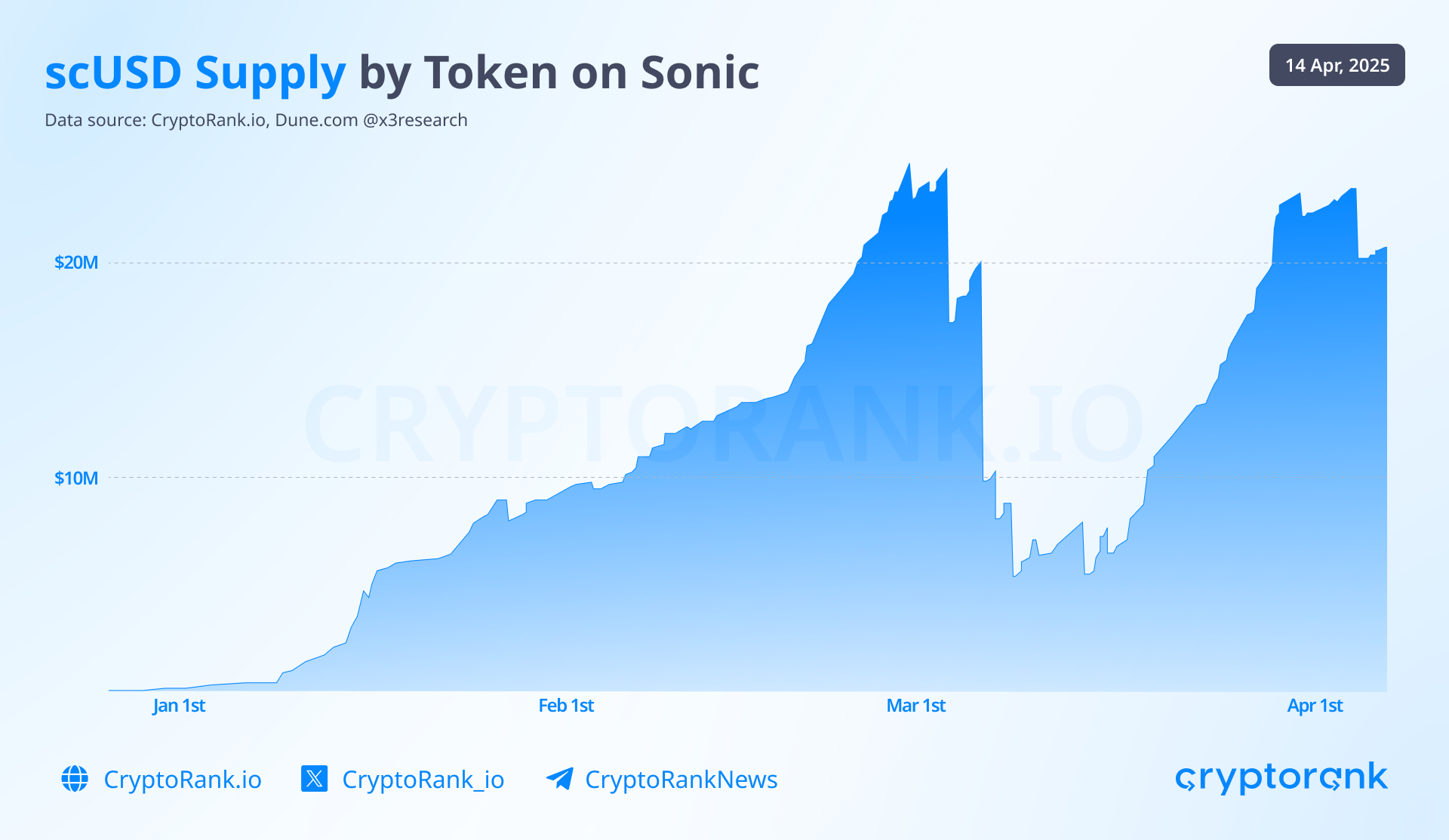This screenshot has width=1449, height=840.
Task: Click the Data source subtitle line
Action: [x=256, y=120]
